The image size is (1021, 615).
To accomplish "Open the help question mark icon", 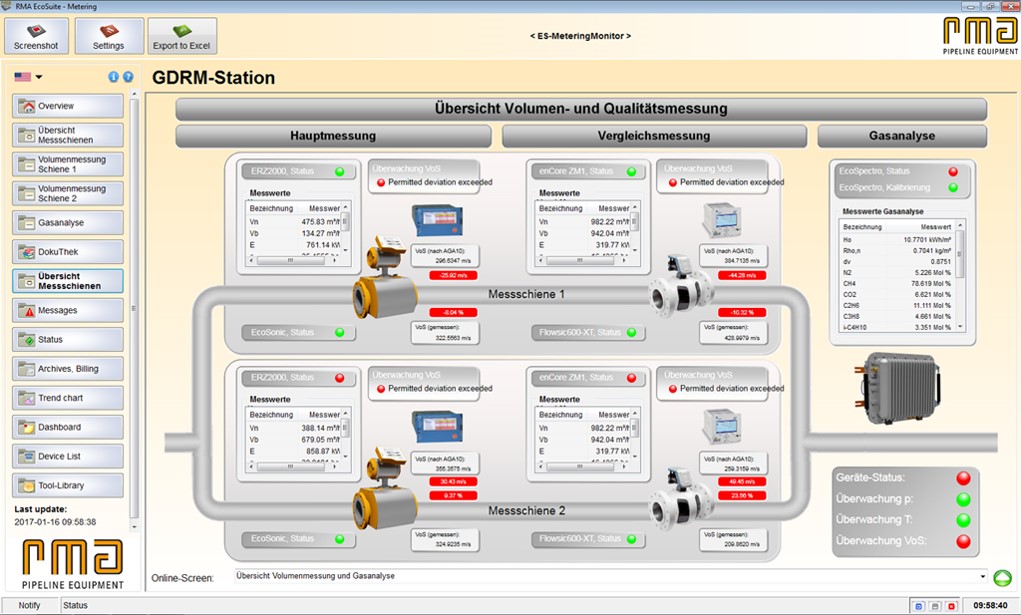I will pyautogui.click(x=128, y=77).
